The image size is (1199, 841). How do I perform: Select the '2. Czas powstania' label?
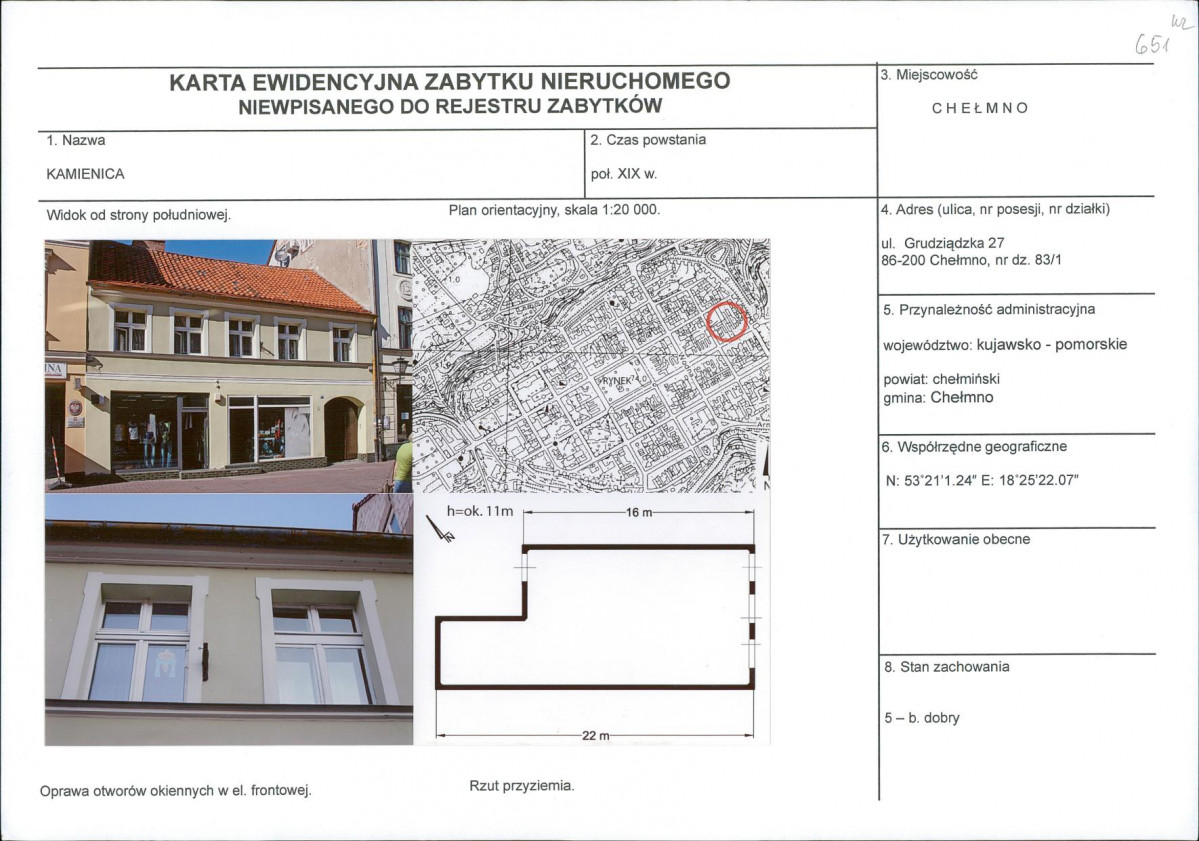648,140
